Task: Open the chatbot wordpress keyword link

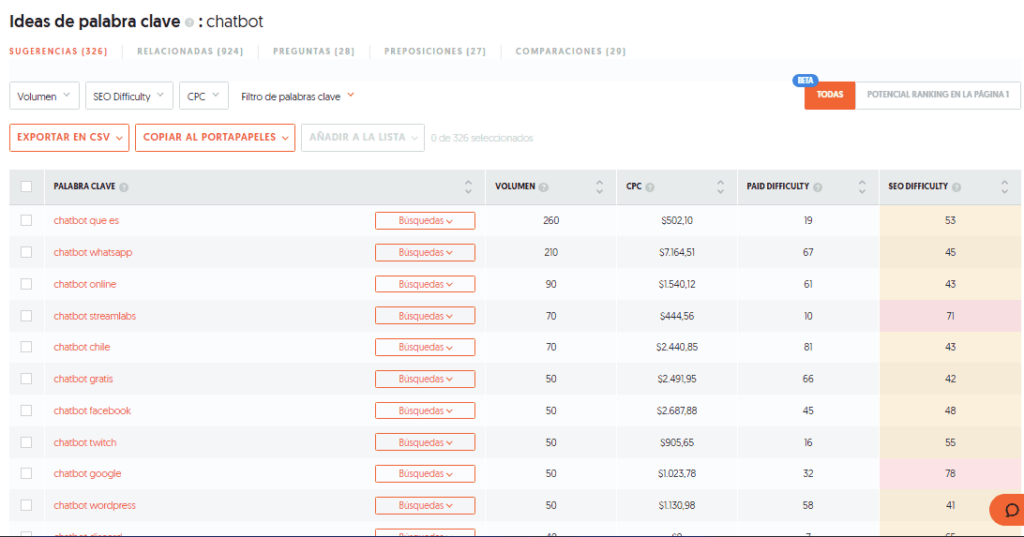Action: [x=95, y=505]
